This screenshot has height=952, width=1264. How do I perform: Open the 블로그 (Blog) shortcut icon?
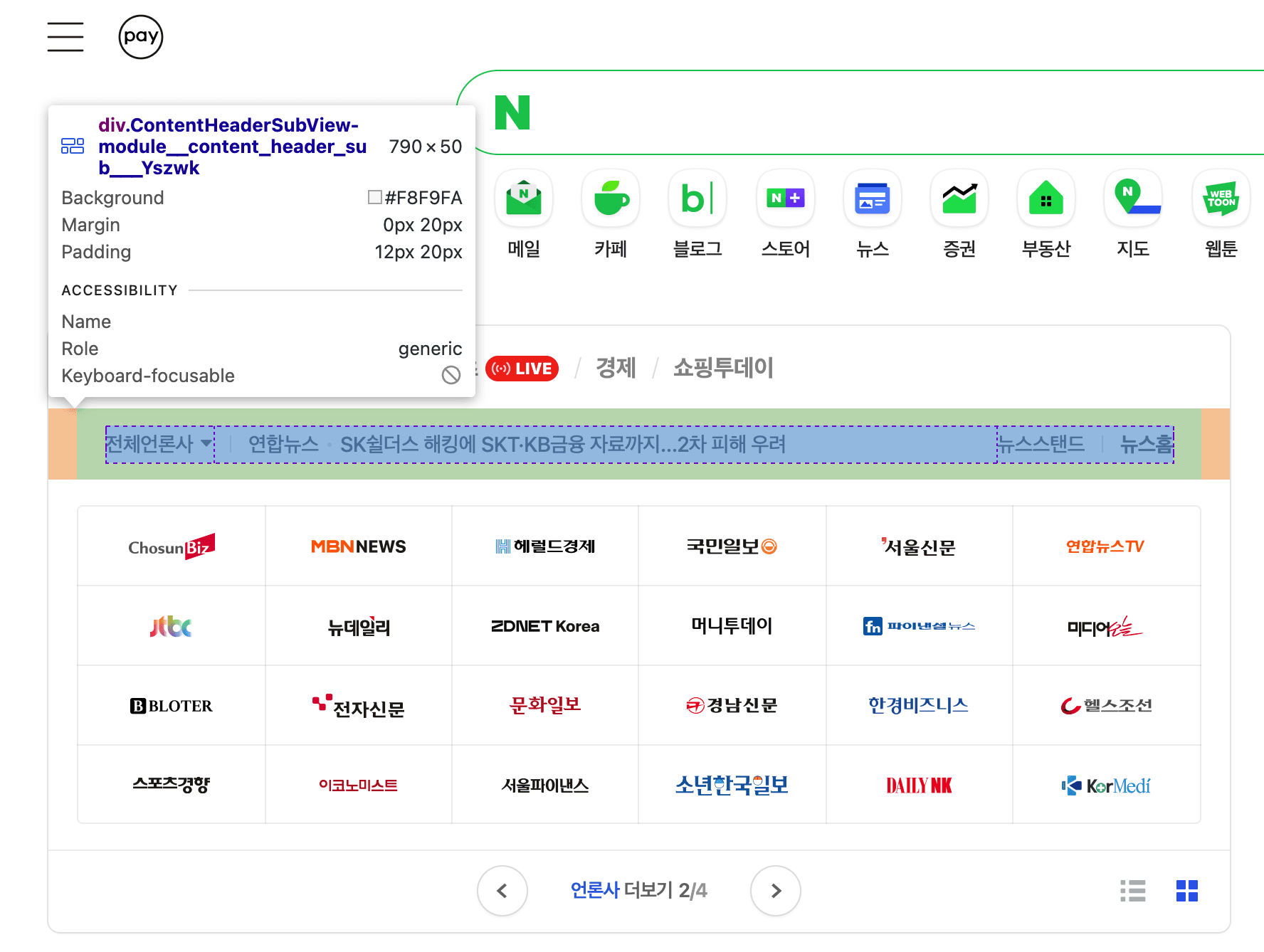click(697, 198)
